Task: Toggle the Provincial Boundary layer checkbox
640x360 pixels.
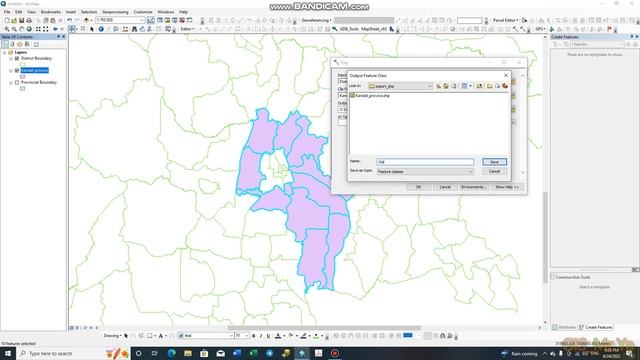Action: pyautogui.click(x=17, y=82)
